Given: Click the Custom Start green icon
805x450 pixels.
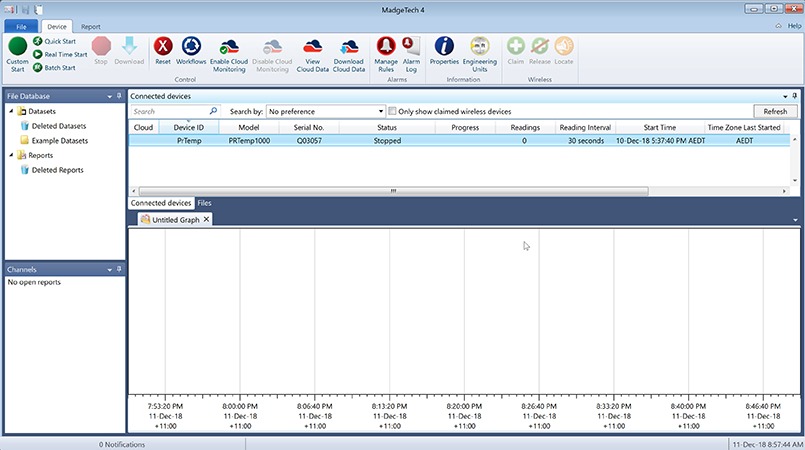Looking at the screenshot, I should pos(17,46).
